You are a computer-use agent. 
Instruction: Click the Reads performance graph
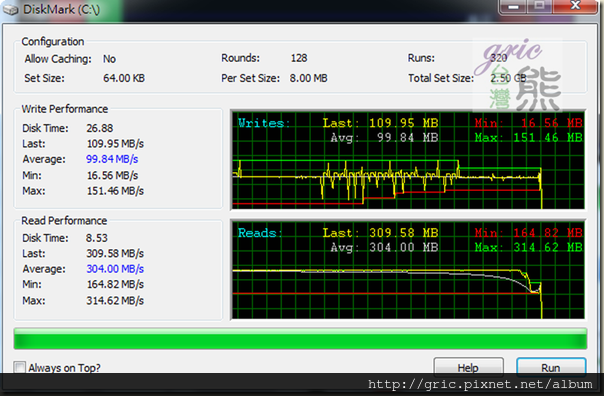[x=408, y=270]
